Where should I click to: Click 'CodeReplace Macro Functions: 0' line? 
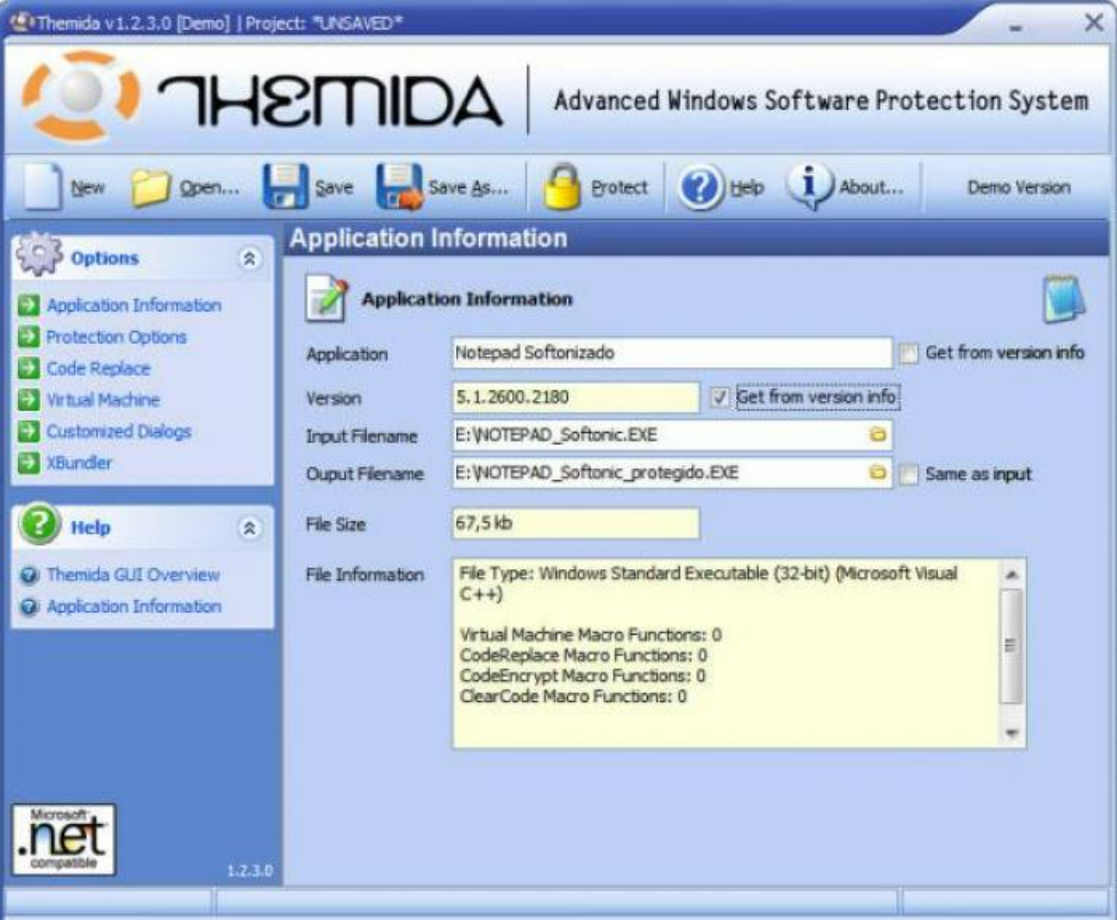pyautogui.click(x=583, y=655)
